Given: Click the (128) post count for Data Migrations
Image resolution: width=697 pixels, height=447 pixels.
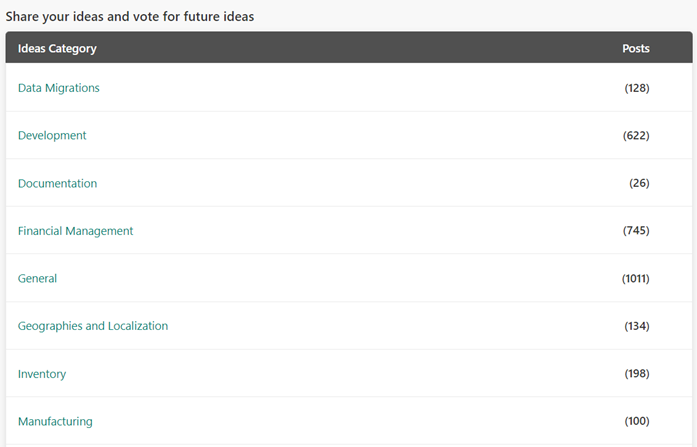Looking at the screenshot, I should point(637,88).
